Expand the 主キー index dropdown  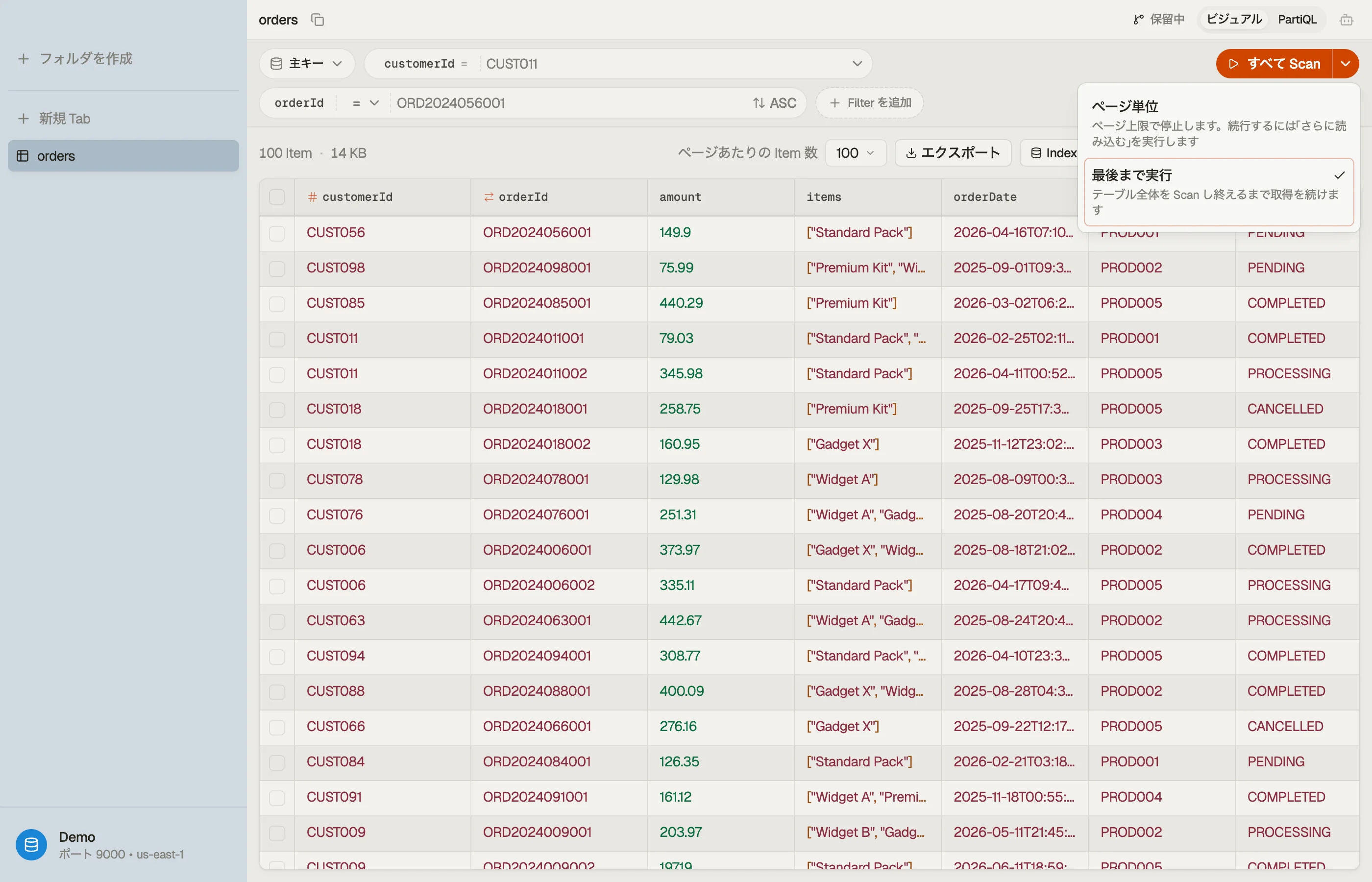point(307,64)
